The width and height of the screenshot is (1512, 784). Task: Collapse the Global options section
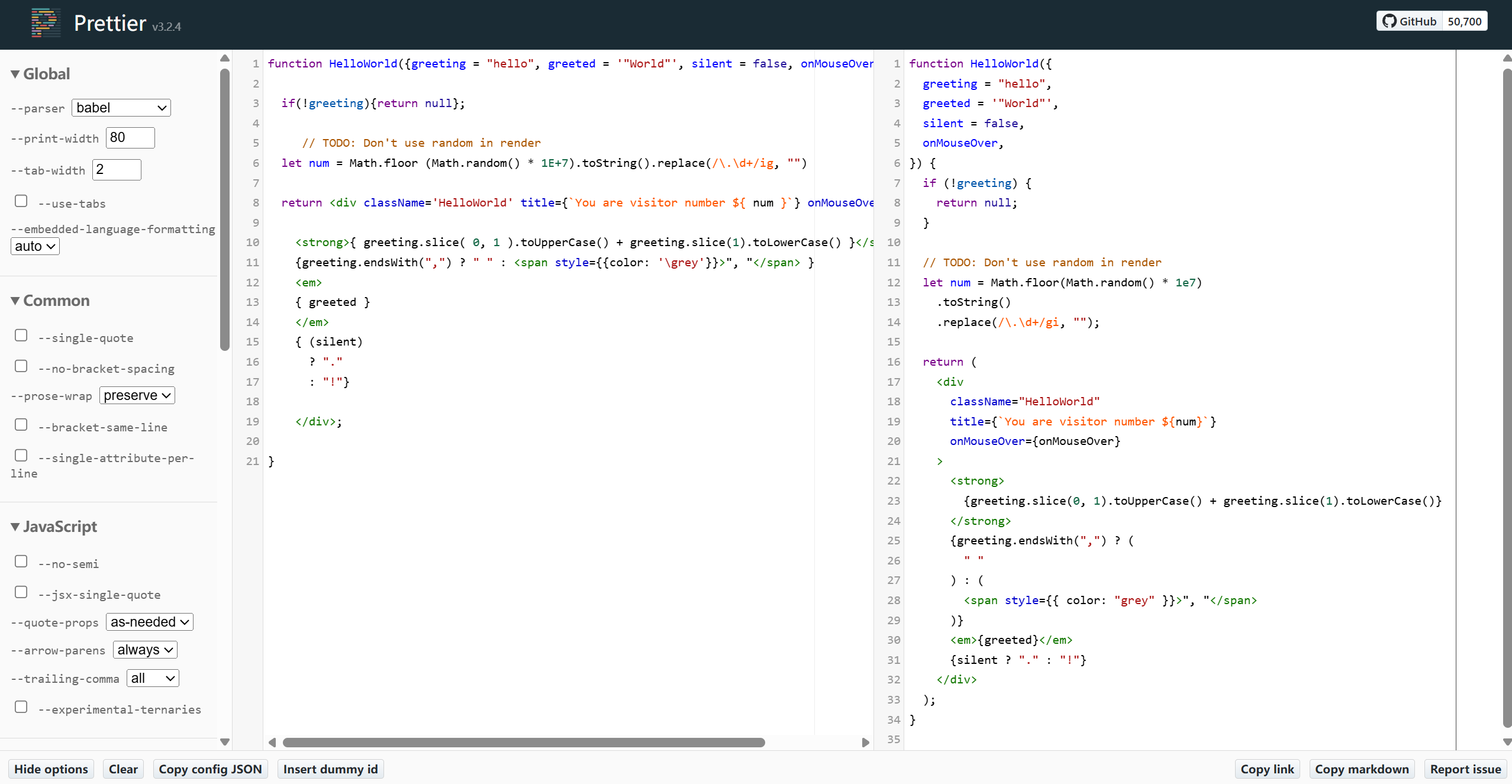click(40, 74)
